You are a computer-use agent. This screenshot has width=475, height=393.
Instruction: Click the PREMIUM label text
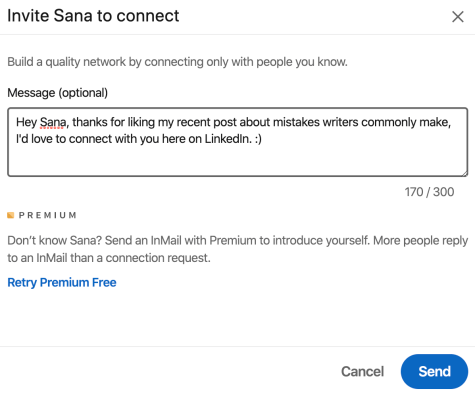(48, 215)
